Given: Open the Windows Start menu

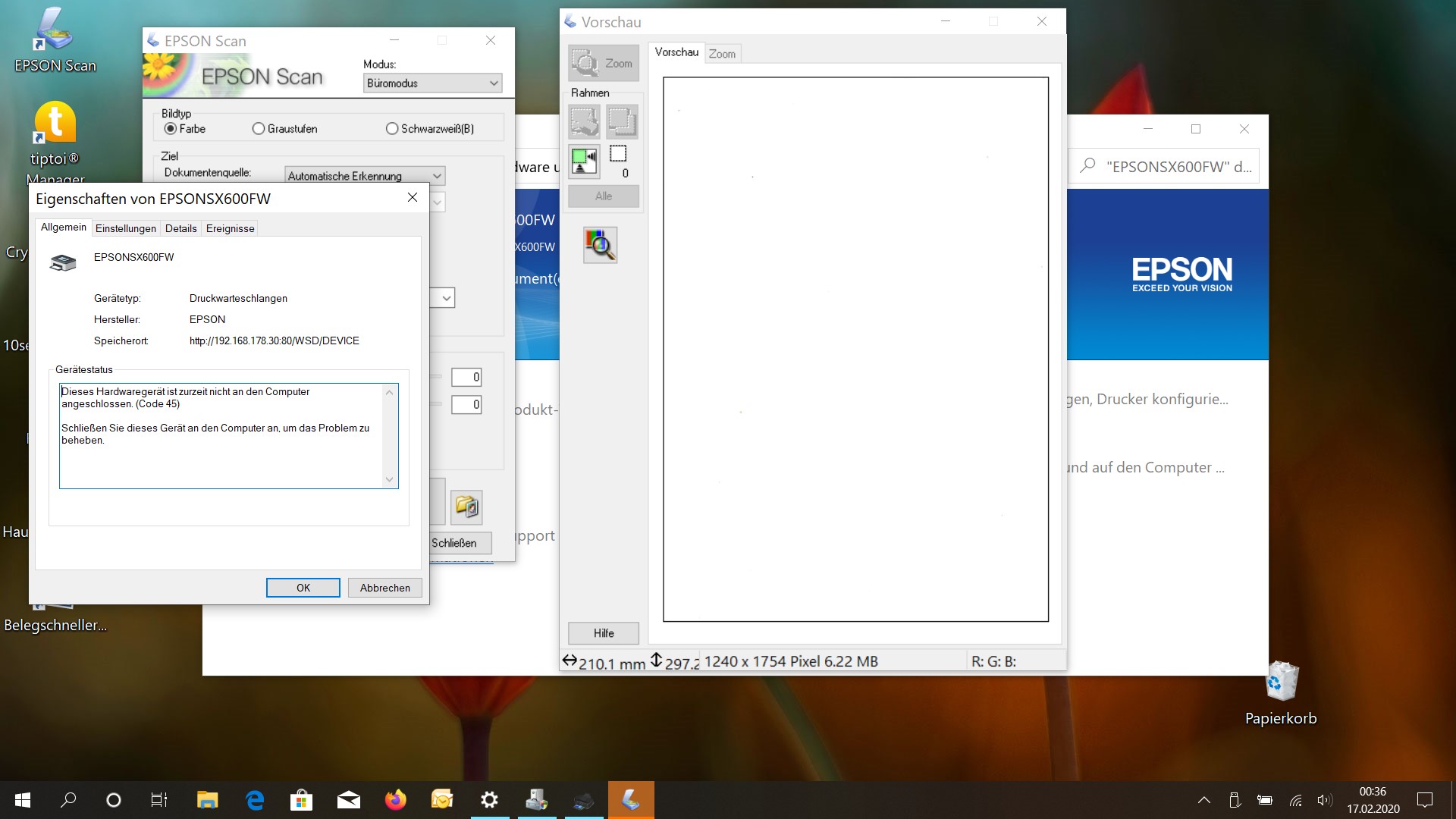Looking at the screenshot, I should pos(23,800).
